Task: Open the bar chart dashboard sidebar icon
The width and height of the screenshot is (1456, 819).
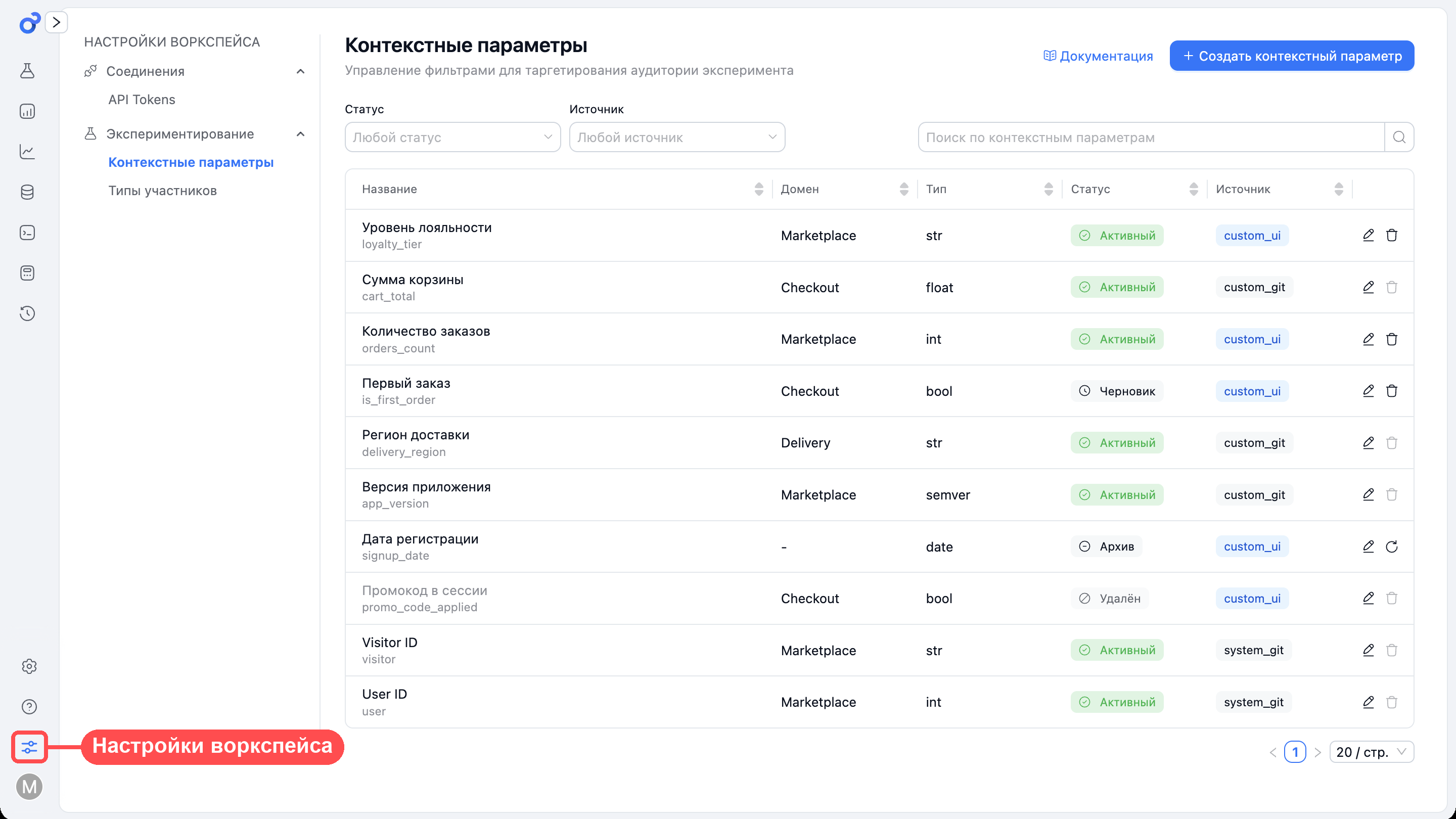Action: 28,111
